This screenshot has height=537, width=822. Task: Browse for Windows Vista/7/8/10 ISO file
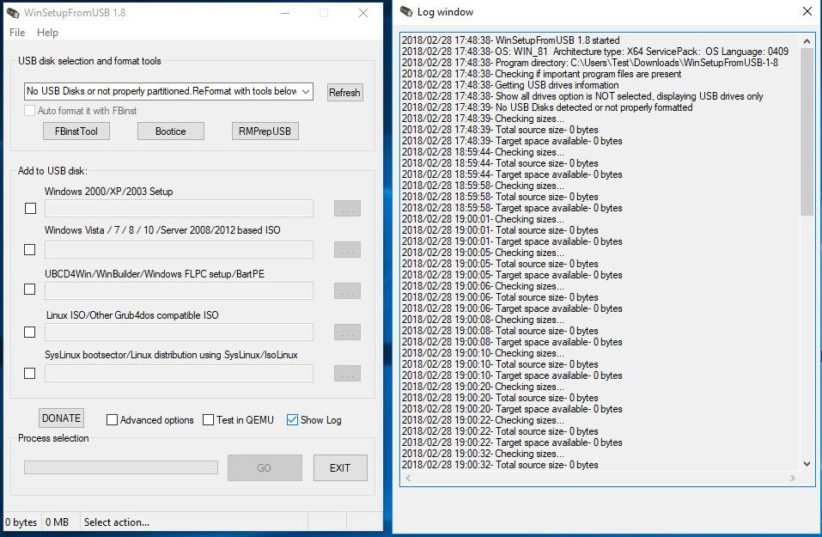click(x=347, y=250)
